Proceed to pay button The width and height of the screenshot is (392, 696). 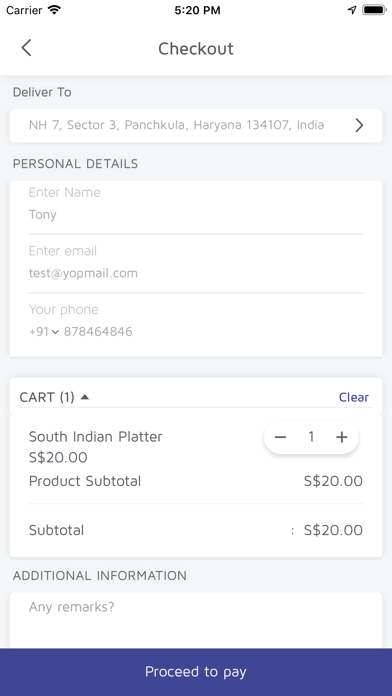[196, 672]
